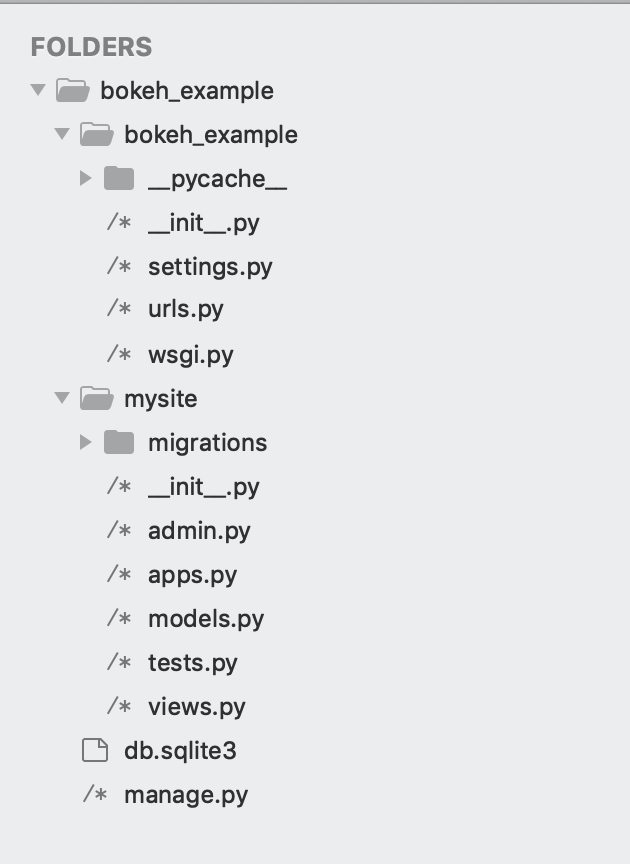Click the file-type icon beside views.py
Image resolution: width=630 pixels, height=864 pixels.
119,707
